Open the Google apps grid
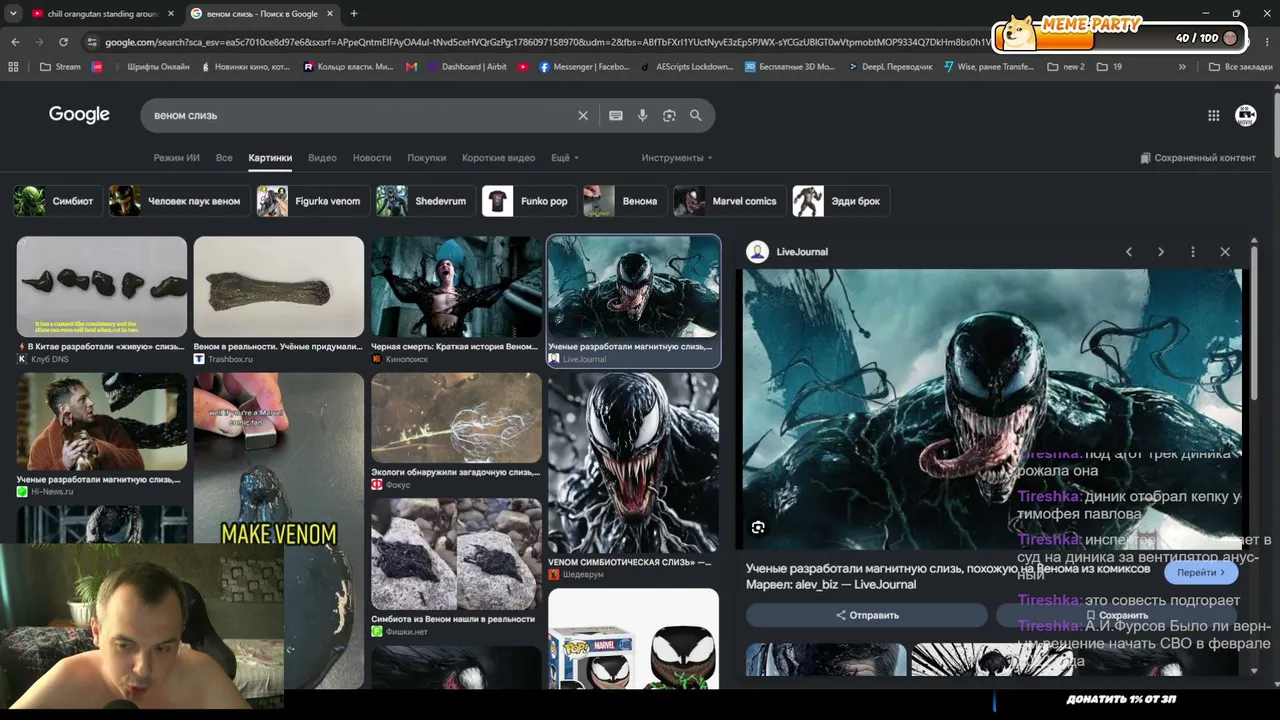The image size is (1280, 720). (1213, 115)
